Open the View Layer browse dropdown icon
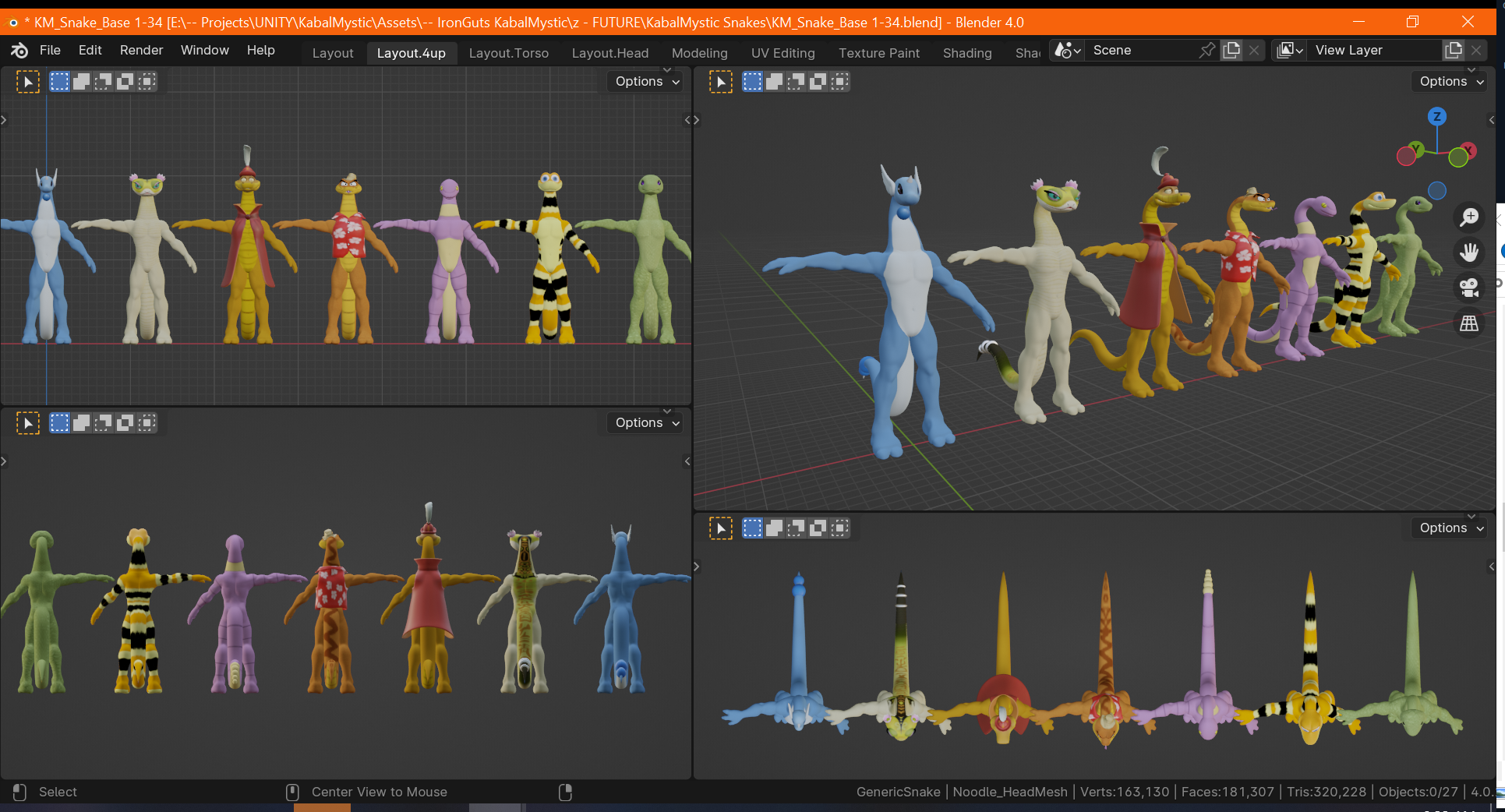 (1290, 51)
